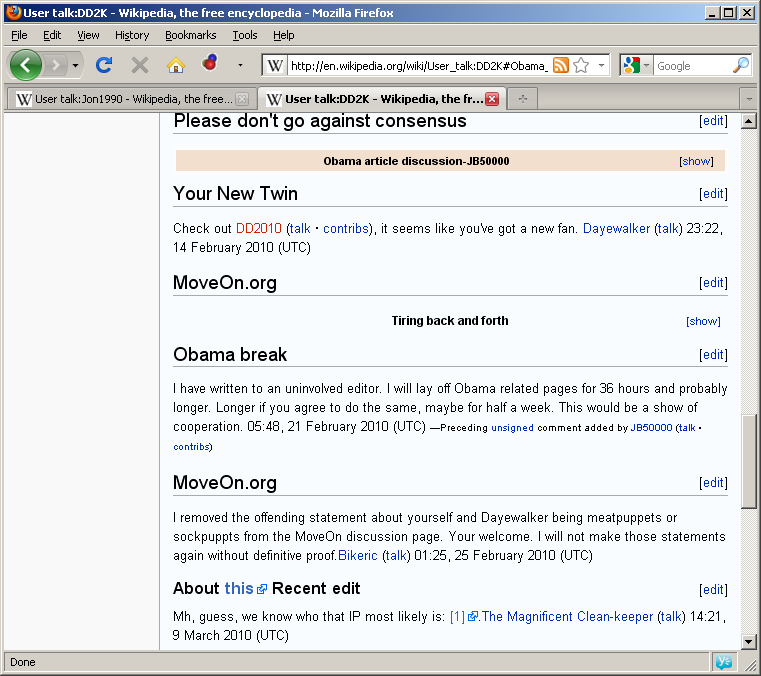The image size is (761, 676).
Task: Open a new tab with the plus button
Action: click(523, 99)
